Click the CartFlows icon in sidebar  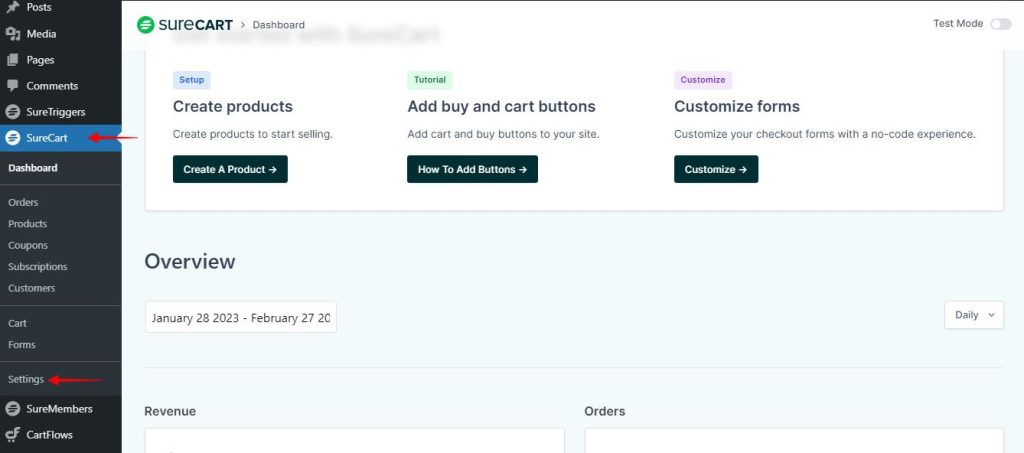pyautogui.click(x=13, y=435)
